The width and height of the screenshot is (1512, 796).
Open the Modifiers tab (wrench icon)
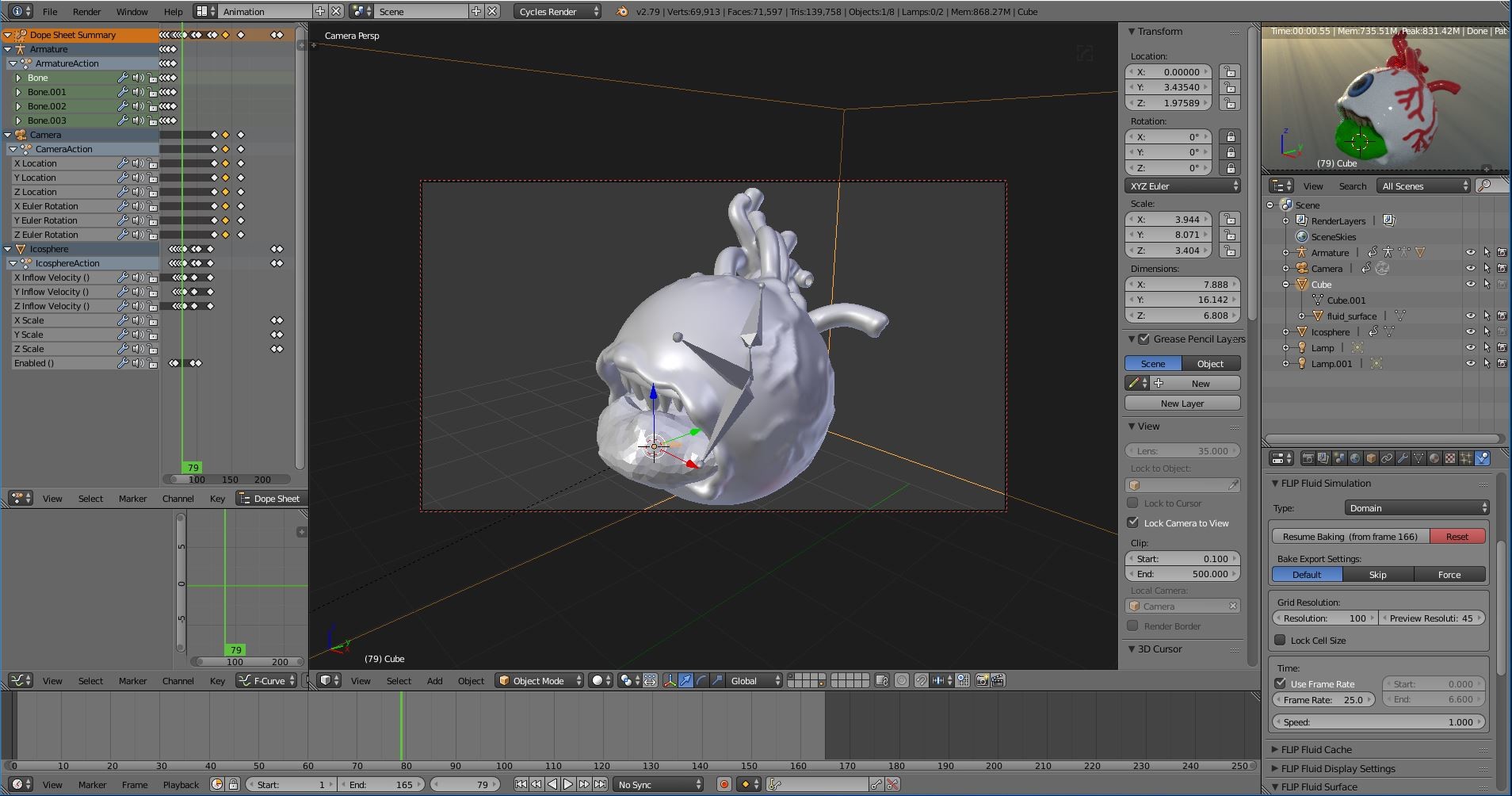tap(1403, 458)
